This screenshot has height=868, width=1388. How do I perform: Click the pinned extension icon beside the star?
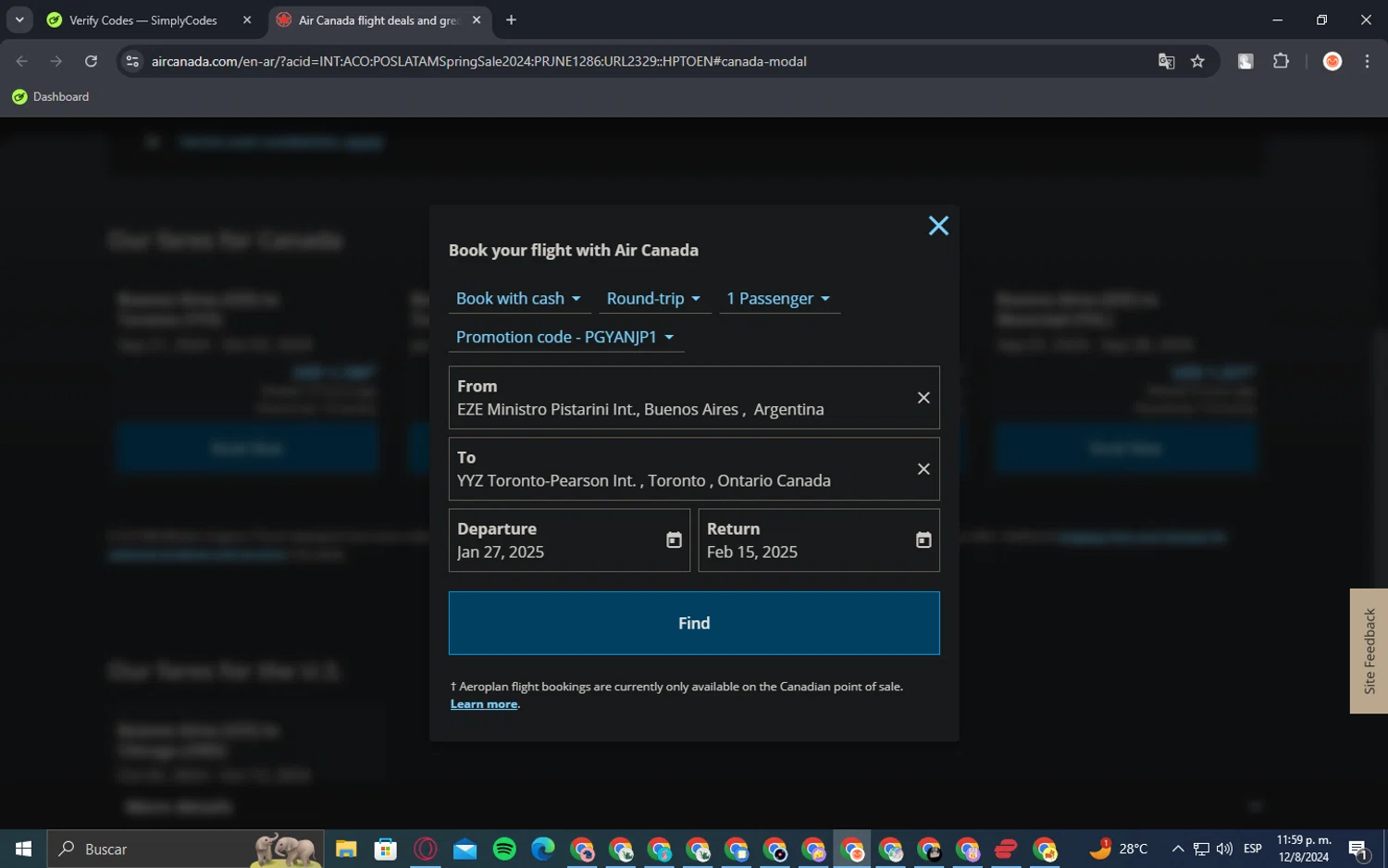[x=1245, y=61]
